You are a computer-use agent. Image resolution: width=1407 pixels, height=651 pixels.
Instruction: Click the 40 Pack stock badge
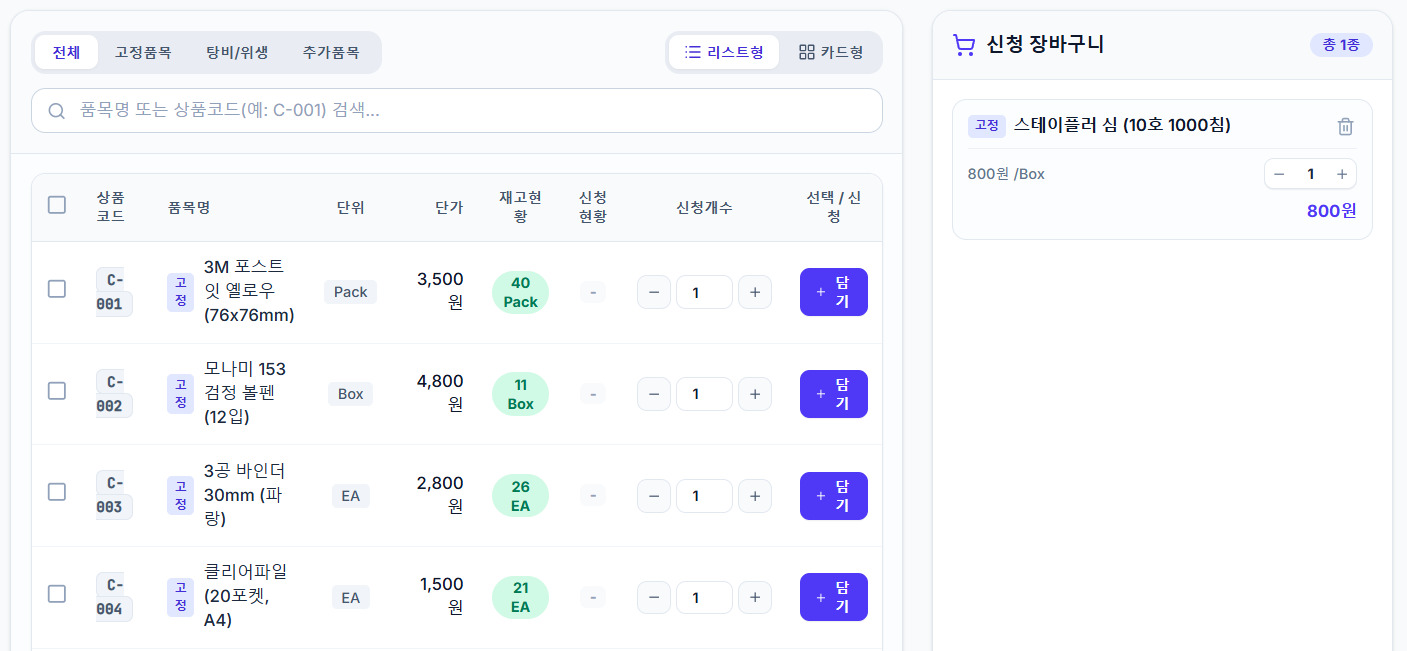(520, 292)
